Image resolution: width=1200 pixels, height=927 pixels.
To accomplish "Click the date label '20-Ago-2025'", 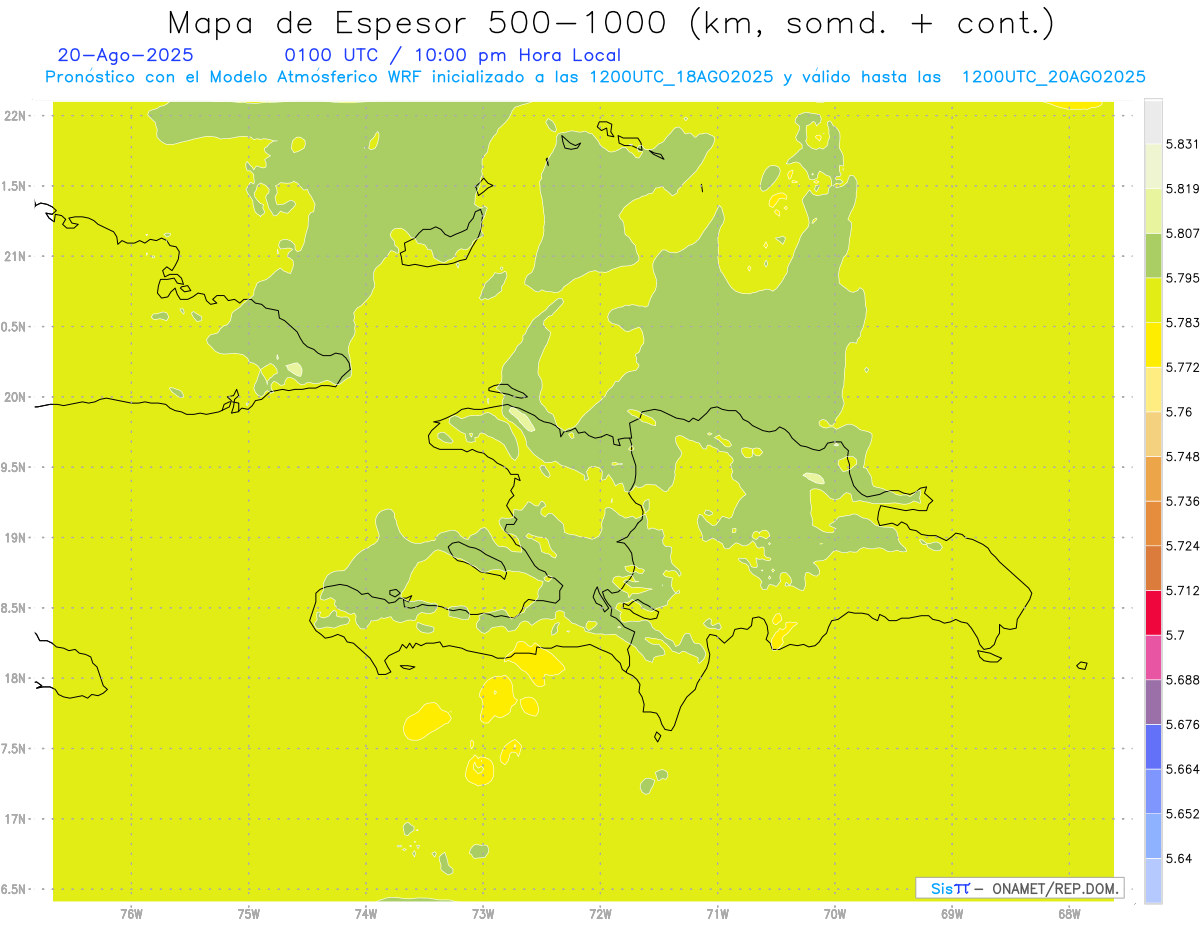I will (126, 55).
